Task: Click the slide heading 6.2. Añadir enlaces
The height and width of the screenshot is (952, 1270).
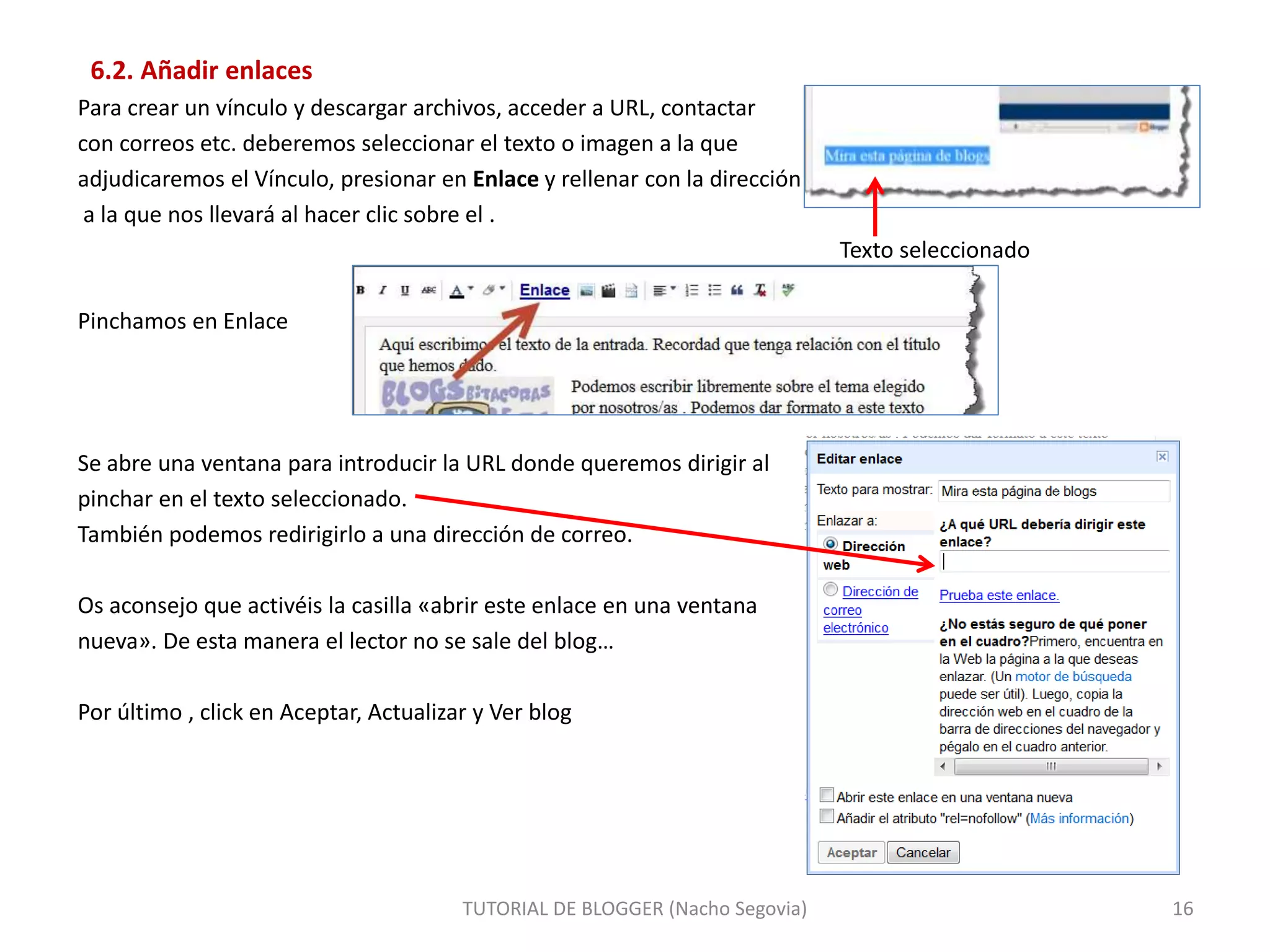Action: [x=201, y=71]
